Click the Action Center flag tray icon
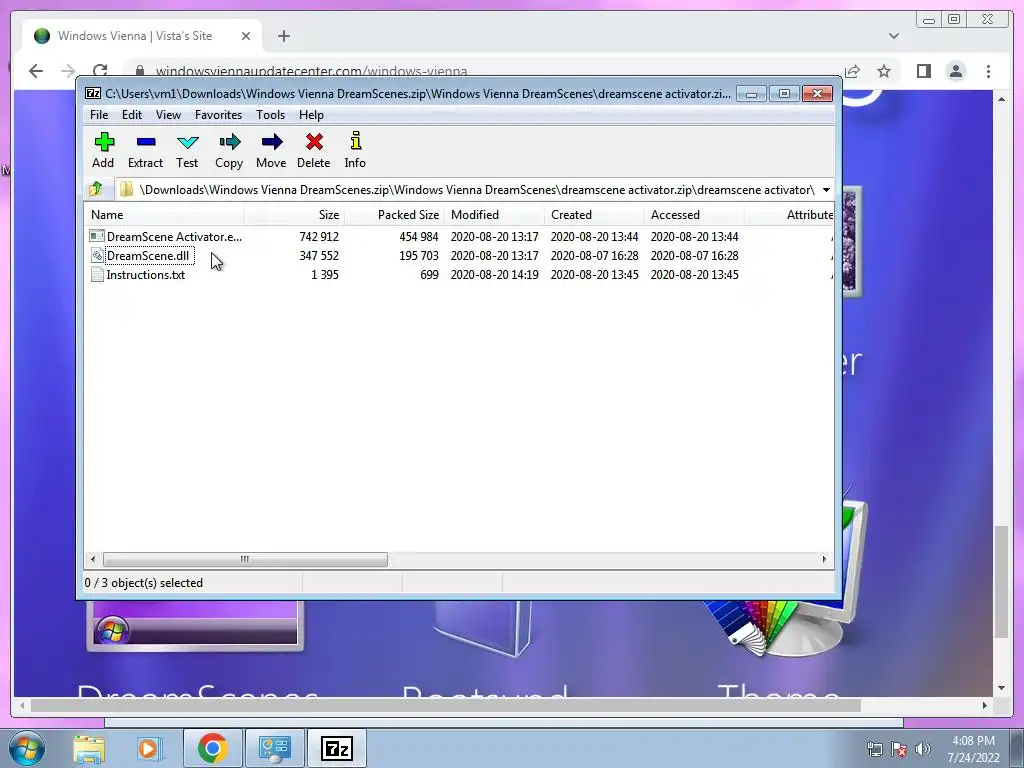Image resolution: width=1024 pixels, height=768 pixels. (x=899, y=749)
